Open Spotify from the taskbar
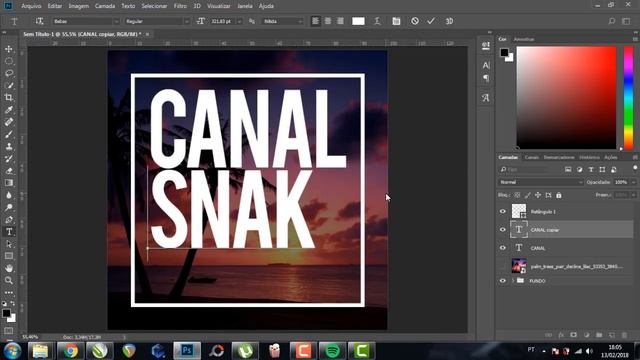640x360 pixels. tap(332, 351)
